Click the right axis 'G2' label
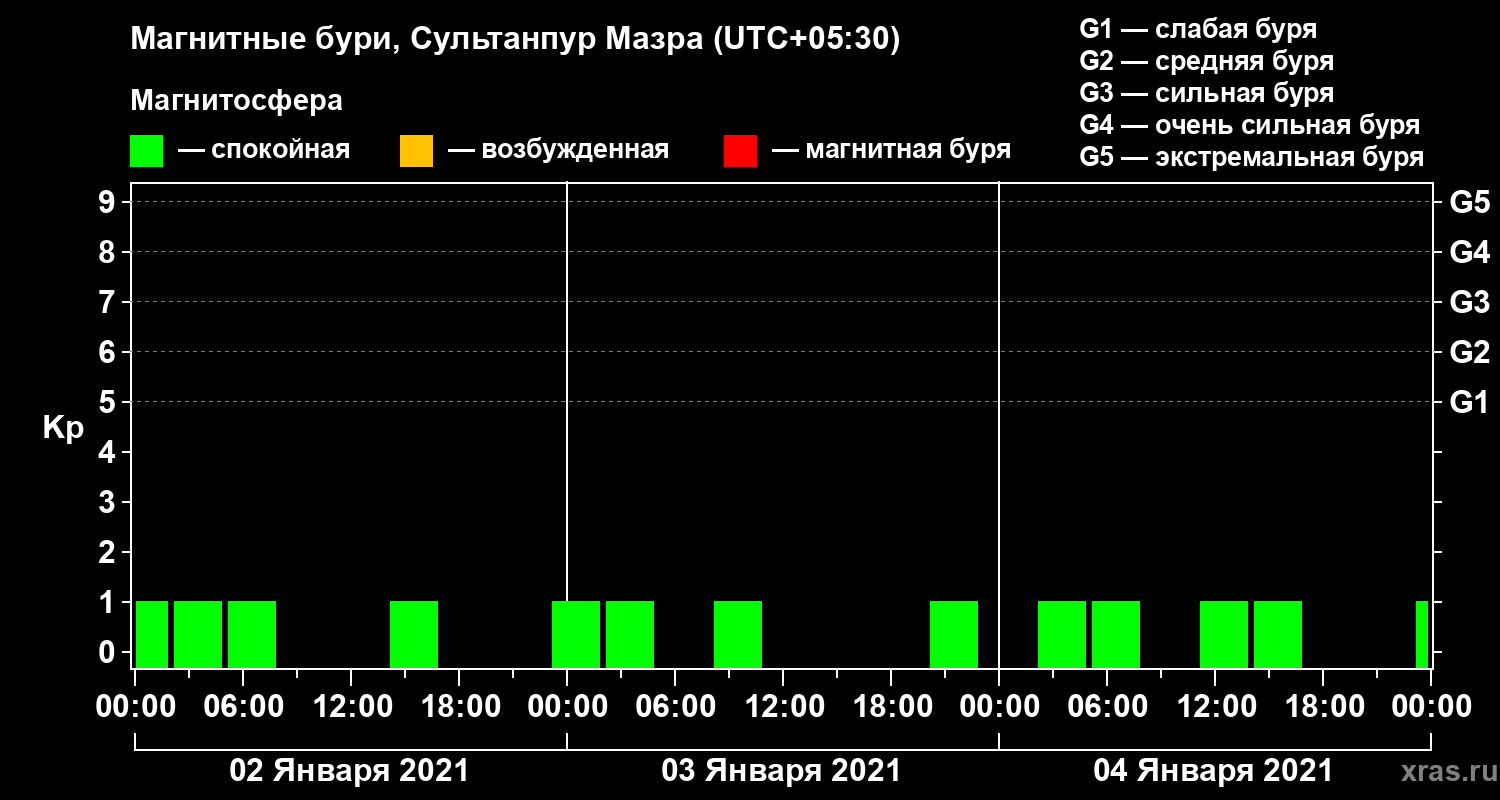This screenshot has width=1500, height=800. (1469, 353)
